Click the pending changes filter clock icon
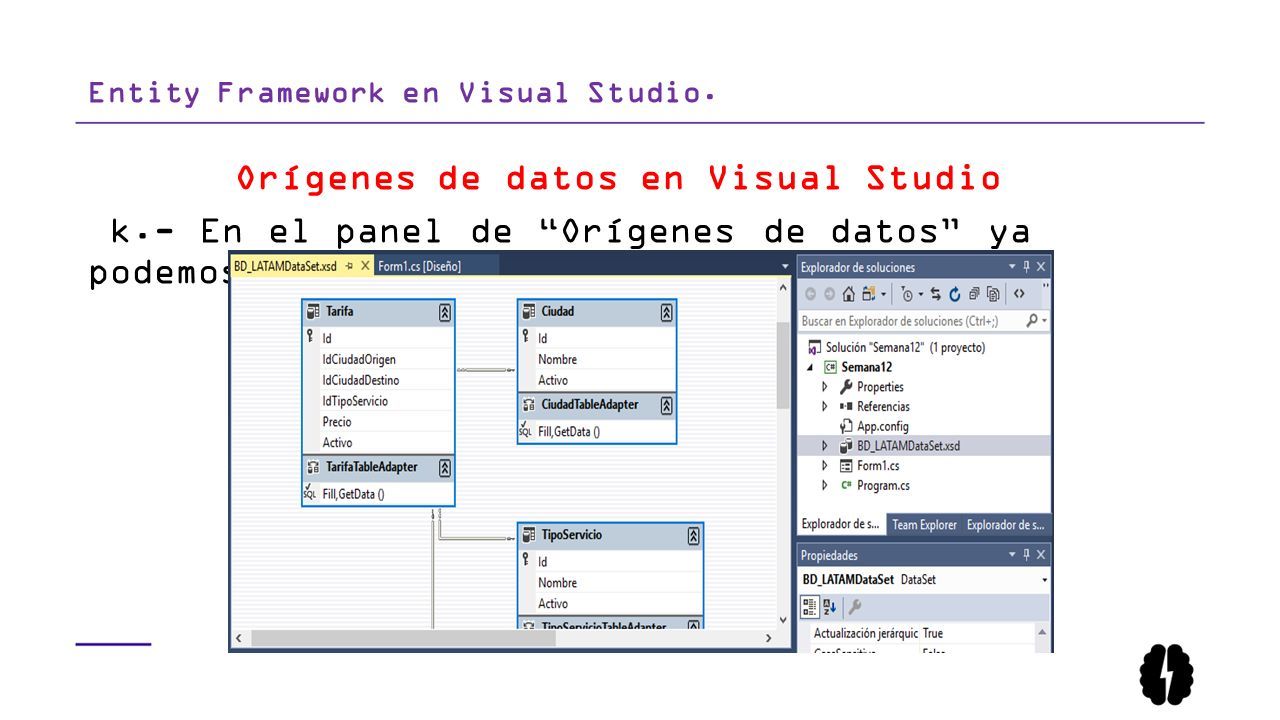Viewport: 1280px width, 720px height. click(x=907, y=294)
